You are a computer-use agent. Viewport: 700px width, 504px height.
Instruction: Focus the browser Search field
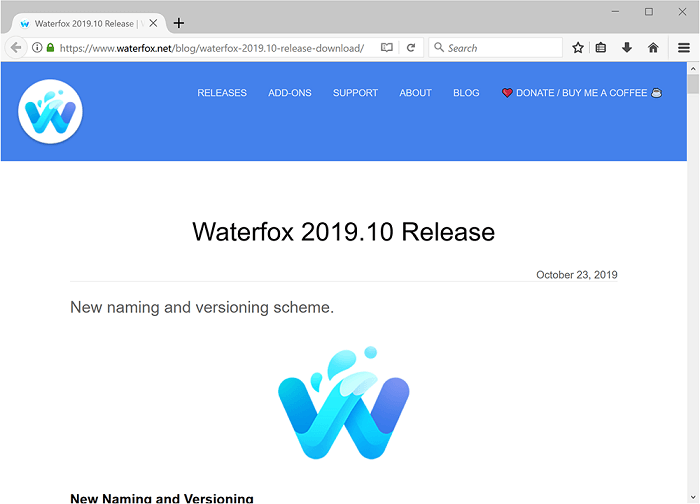(x=500, y=47)
